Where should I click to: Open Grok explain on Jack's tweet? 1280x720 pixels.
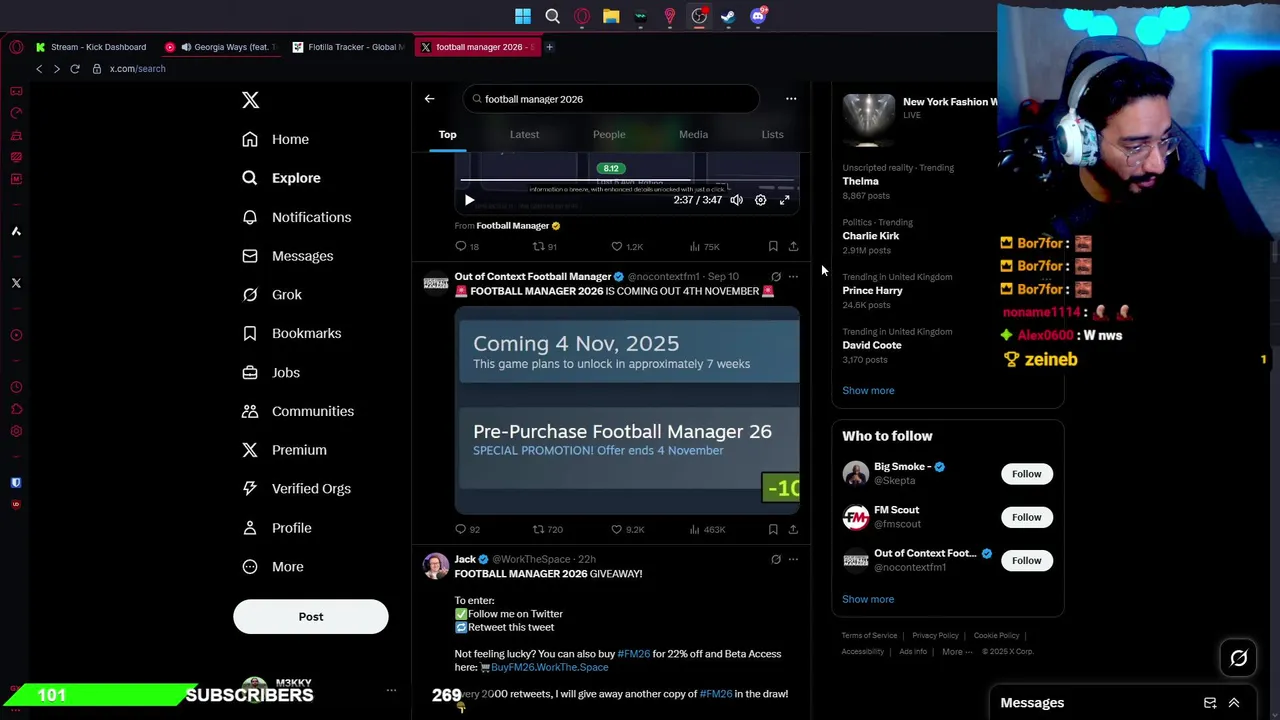(x=776, y=559)
